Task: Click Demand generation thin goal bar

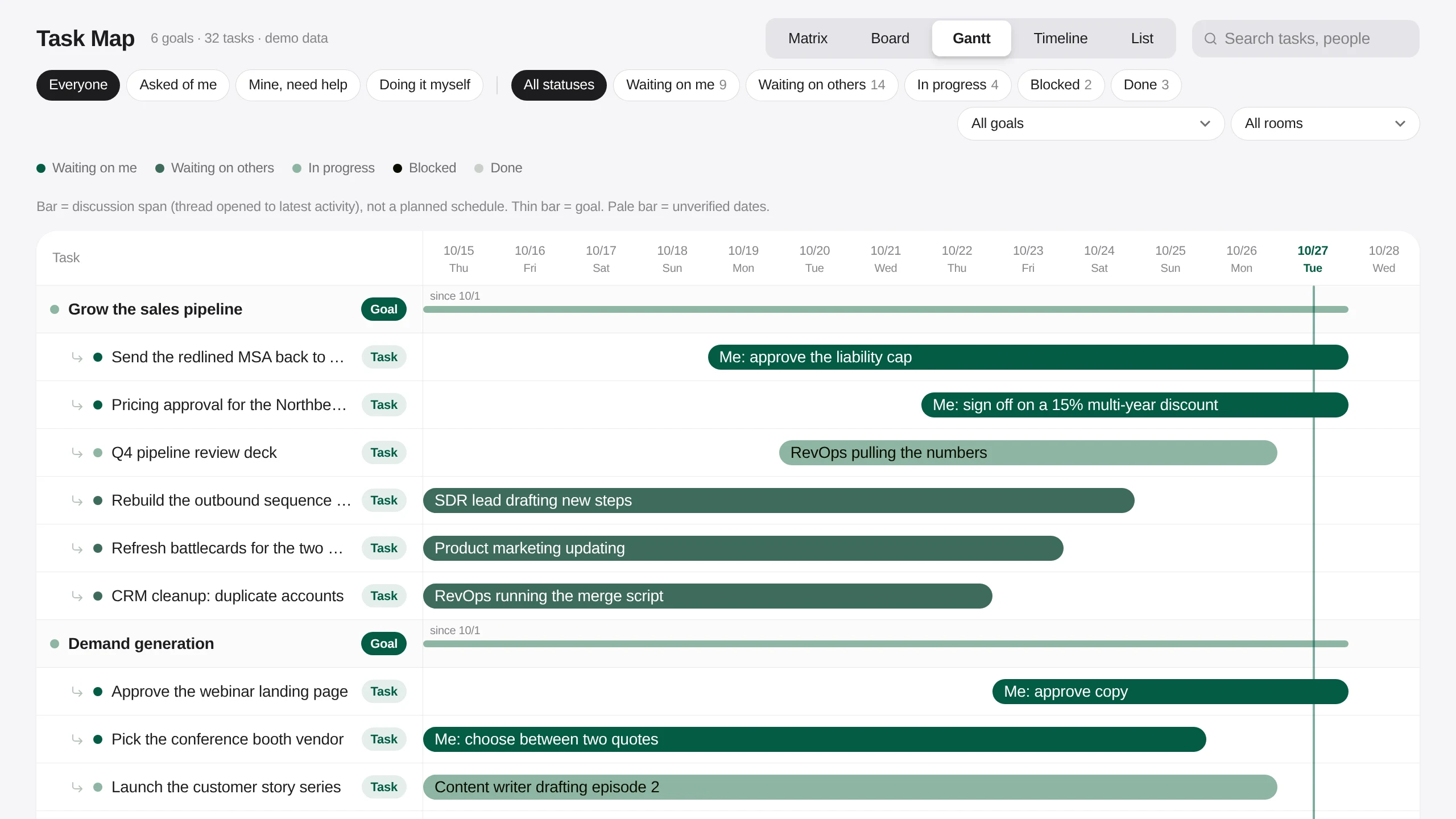Action: point(886,644)
